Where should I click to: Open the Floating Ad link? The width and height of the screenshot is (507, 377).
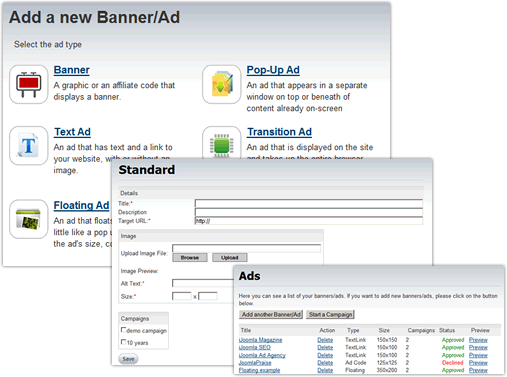point(81,205)
